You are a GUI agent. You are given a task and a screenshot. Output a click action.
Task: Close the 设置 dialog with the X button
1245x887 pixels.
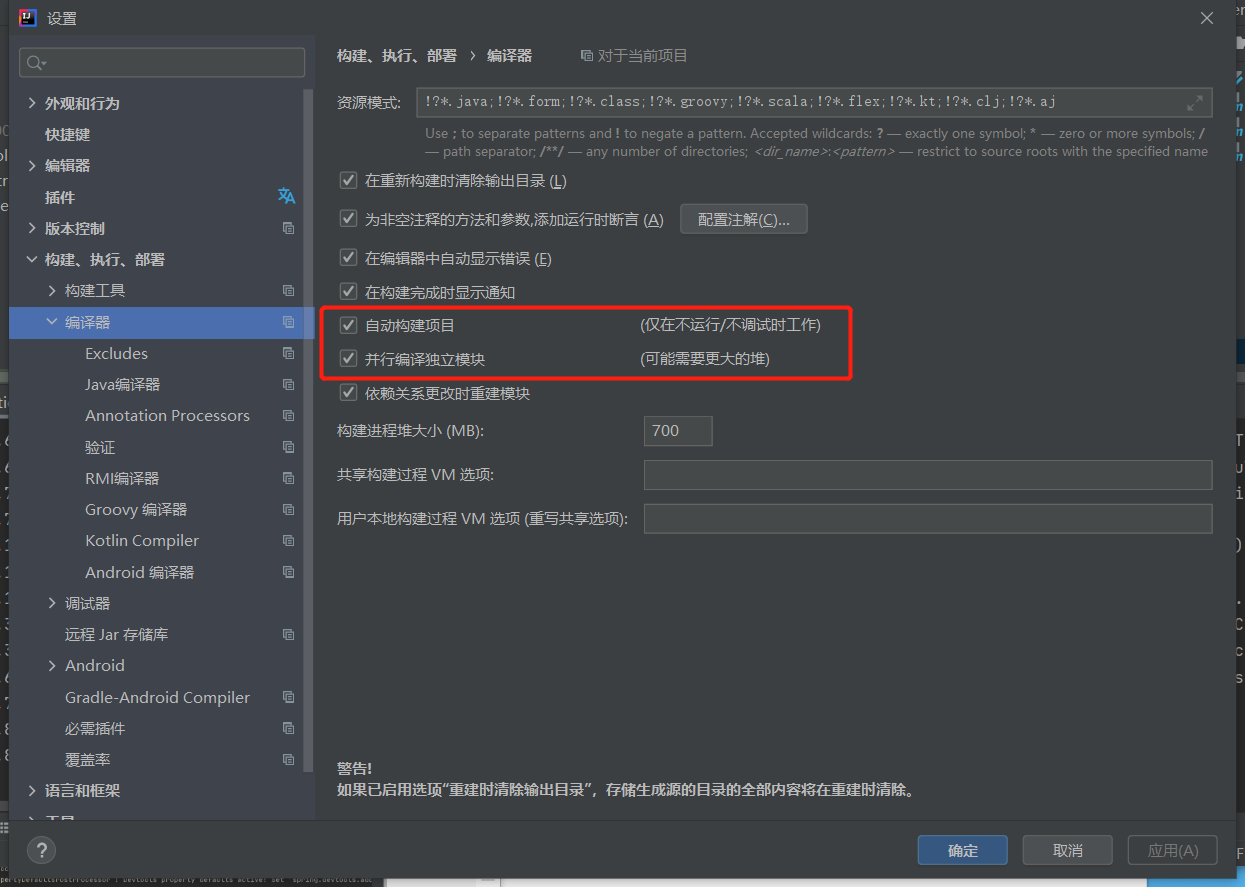pos(1207,18)
